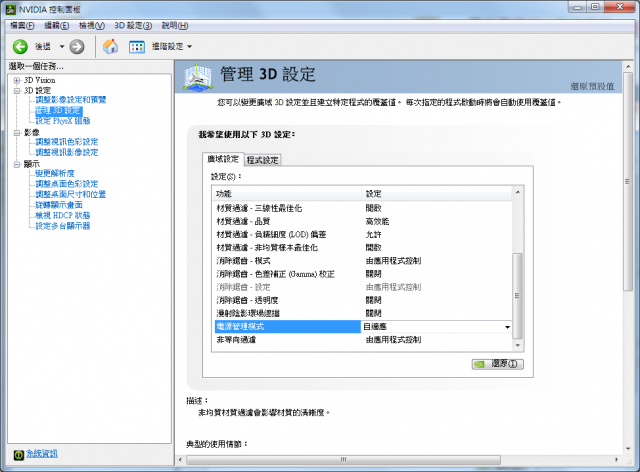This screenshot has width=640, height=472.
Task: Switch to the 程式設定 tab
Action: [262, 160]
